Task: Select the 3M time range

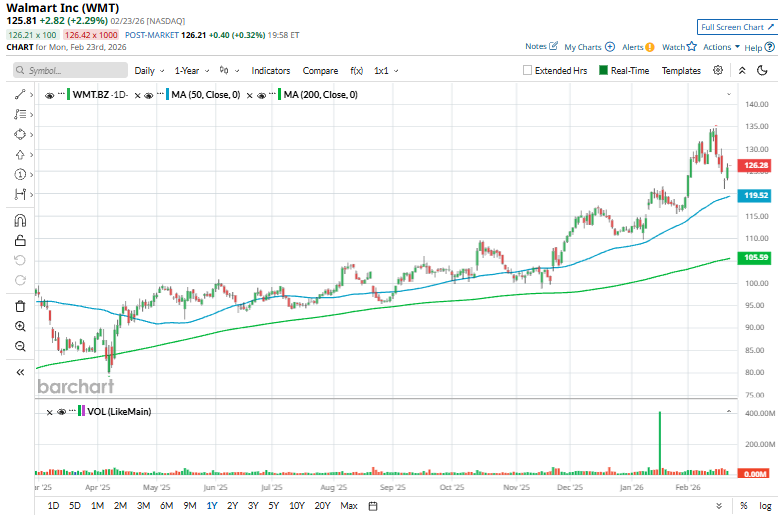Action: [x=143, y=506]
